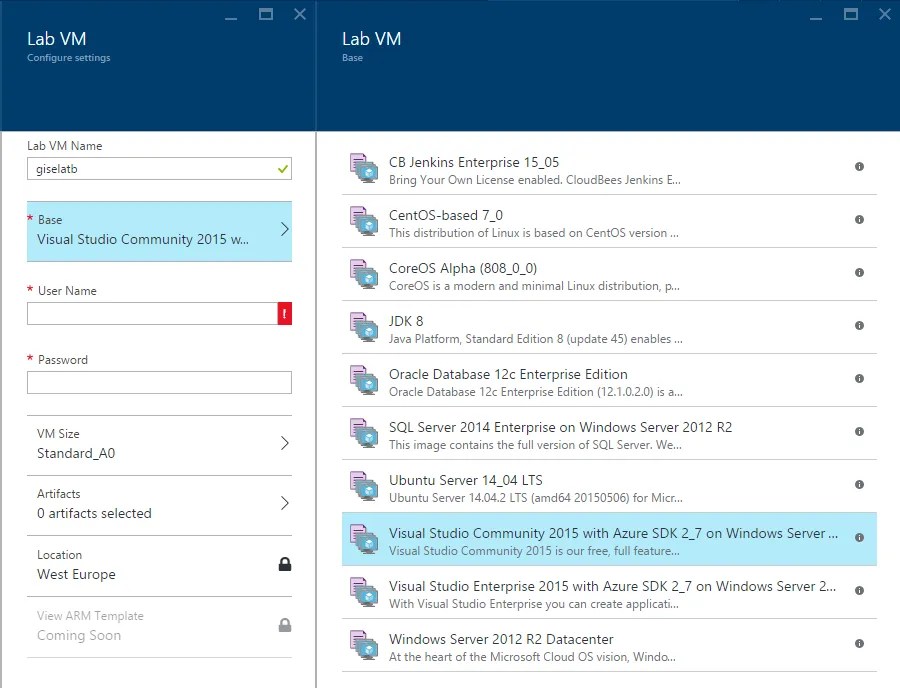
Task: Show info for Visual Studio Community 2015
Action: coord(859,538)
